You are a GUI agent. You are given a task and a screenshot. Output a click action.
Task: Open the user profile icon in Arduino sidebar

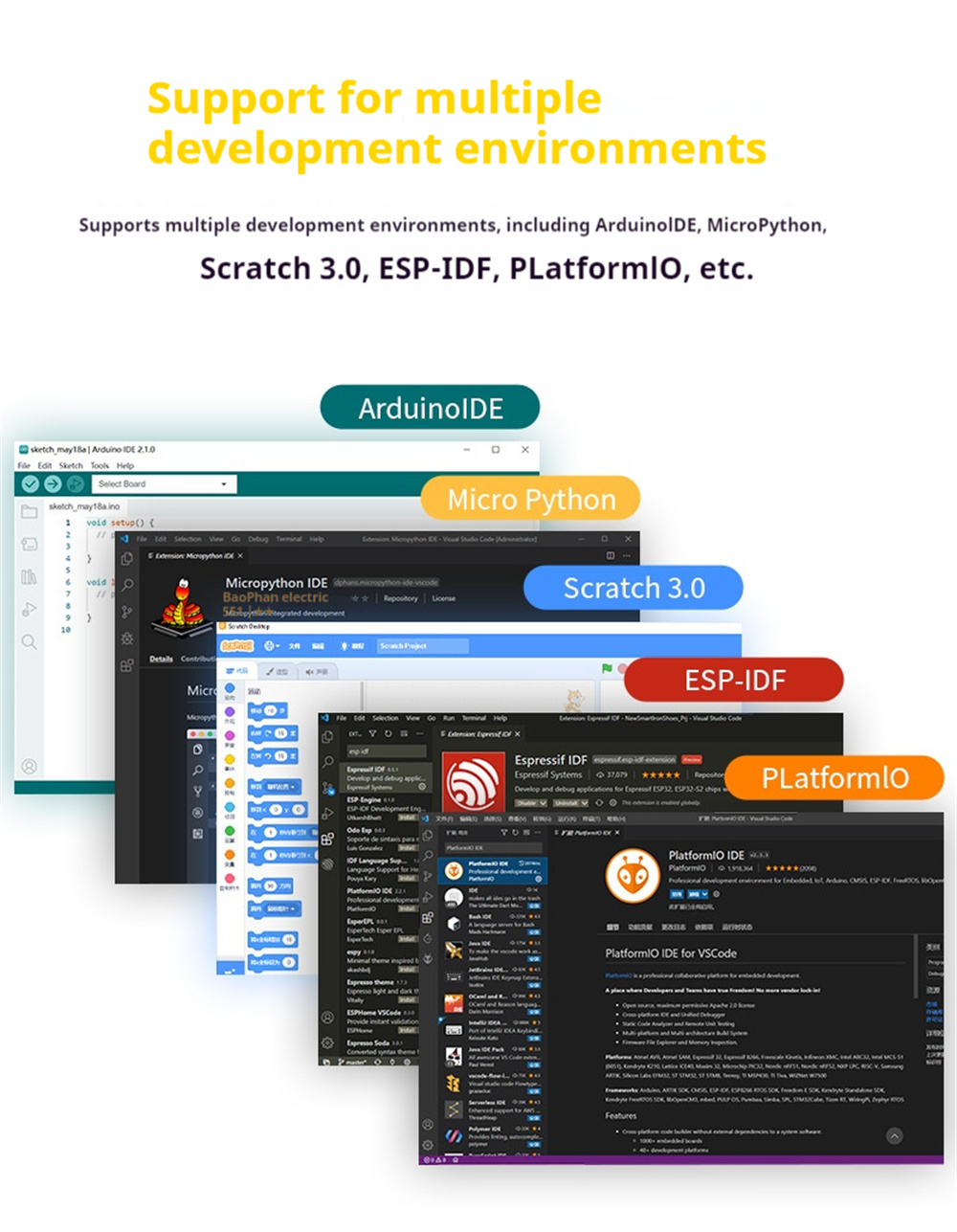coord(30,767)
